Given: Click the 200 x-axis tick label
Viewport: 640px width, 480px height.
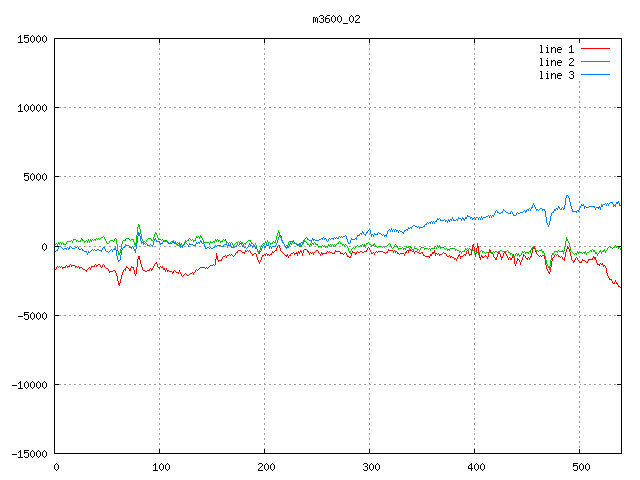Looking at the screenshot, I should (x=265, y=466).
